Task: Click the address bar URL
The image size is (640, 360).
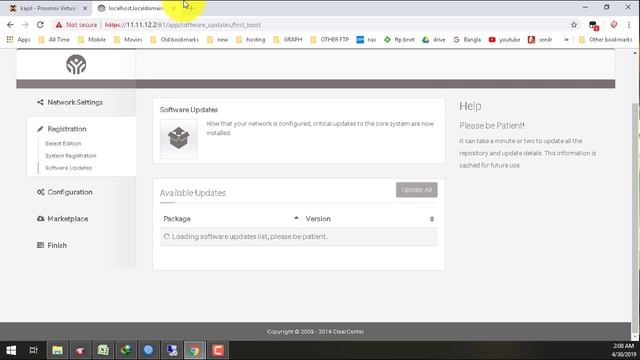Action: point(182,25)
